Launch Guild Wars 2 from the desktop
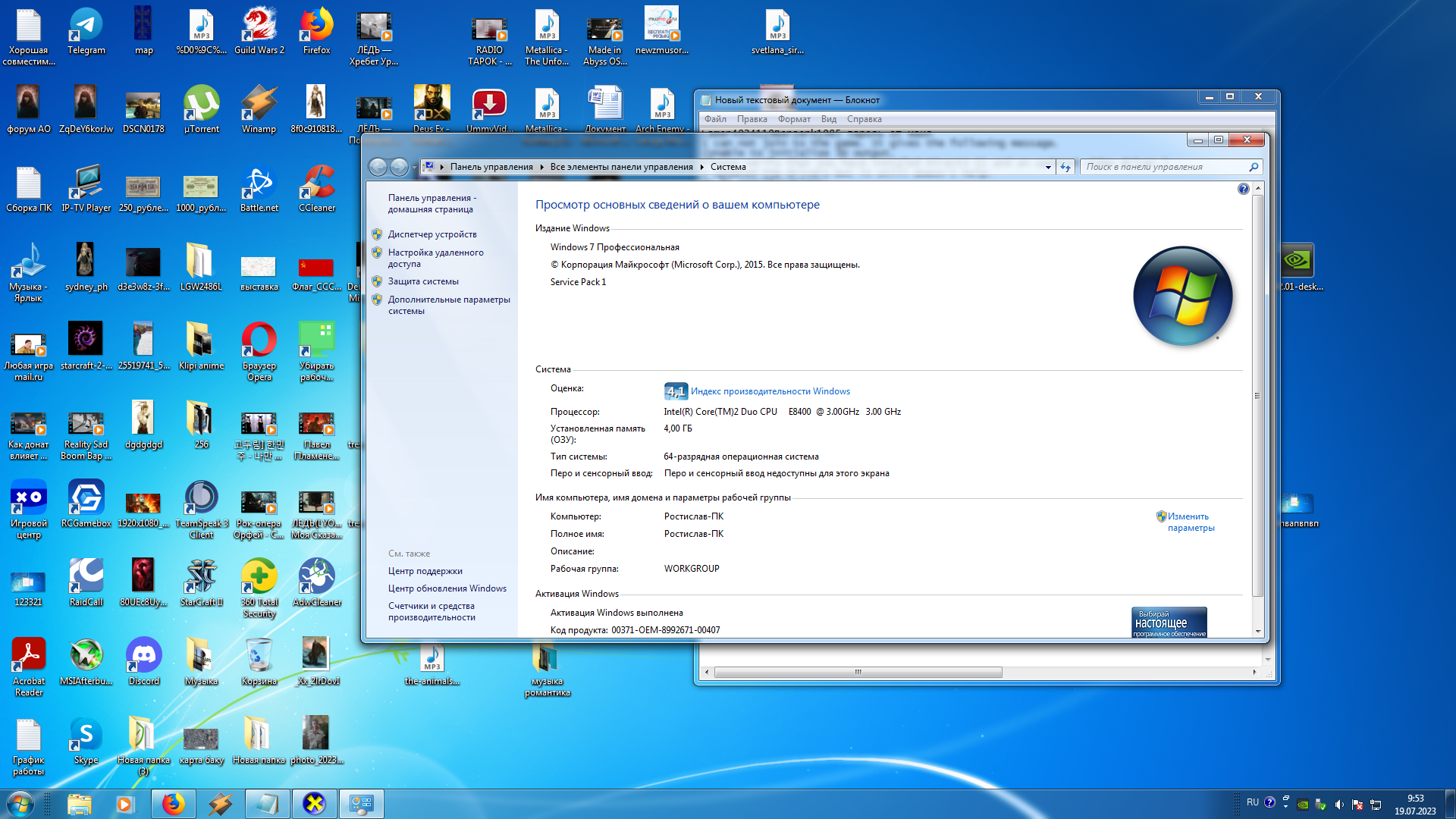Viewport: 1456px width, 819px height. 259,31
